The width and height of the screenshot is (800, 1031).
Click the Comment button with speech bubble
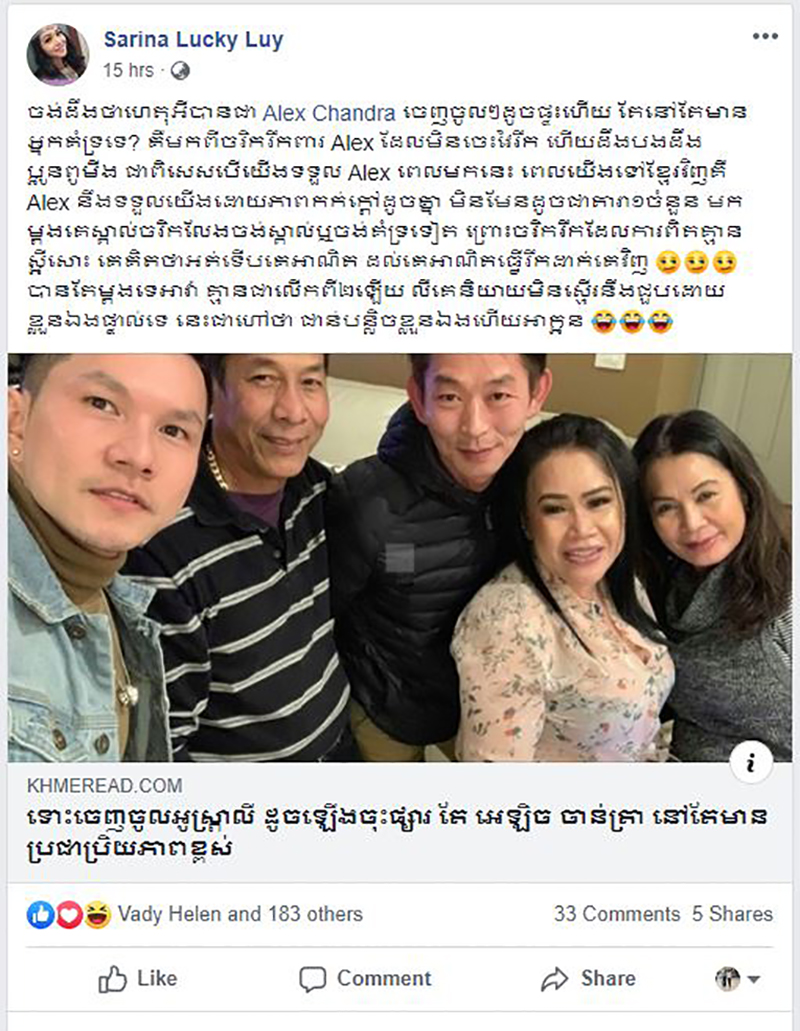tap(365, 978)
